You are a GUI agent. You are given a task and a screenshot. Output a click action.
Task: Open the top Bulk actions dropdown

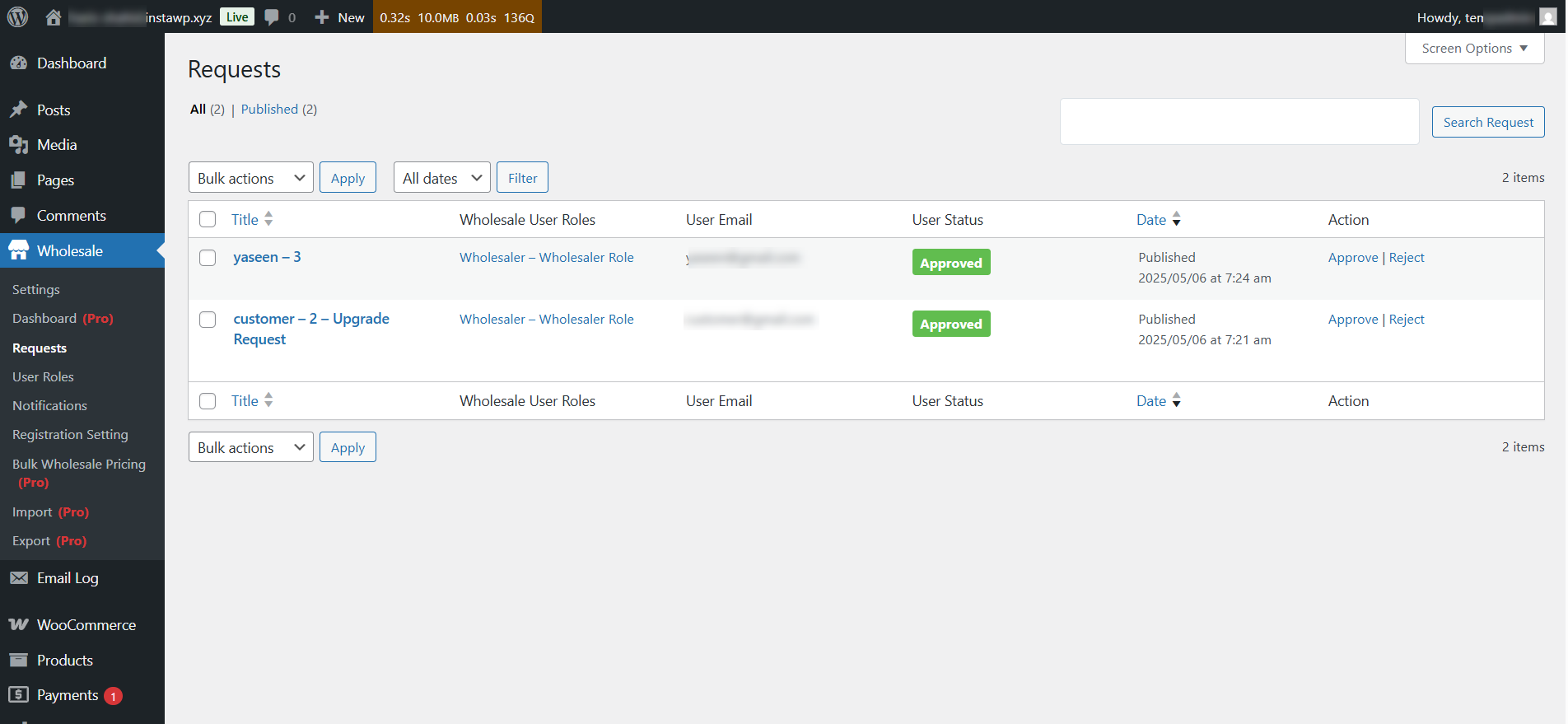tap(251, 178)
